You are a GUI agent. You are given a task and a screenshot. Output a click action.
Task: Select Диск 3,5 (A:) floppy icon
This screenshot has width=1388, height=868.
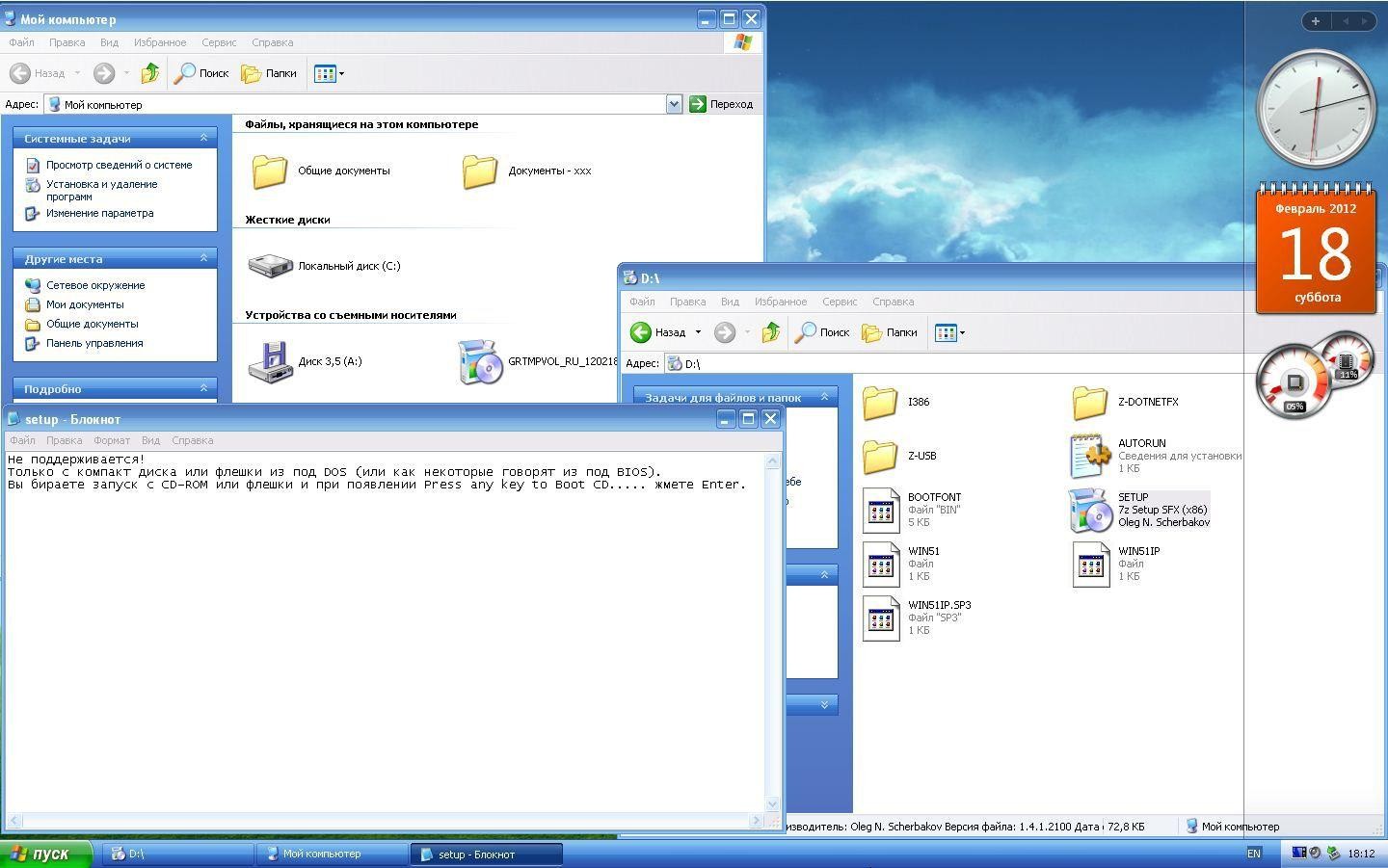pyautogui.click(x=270, y=361)
